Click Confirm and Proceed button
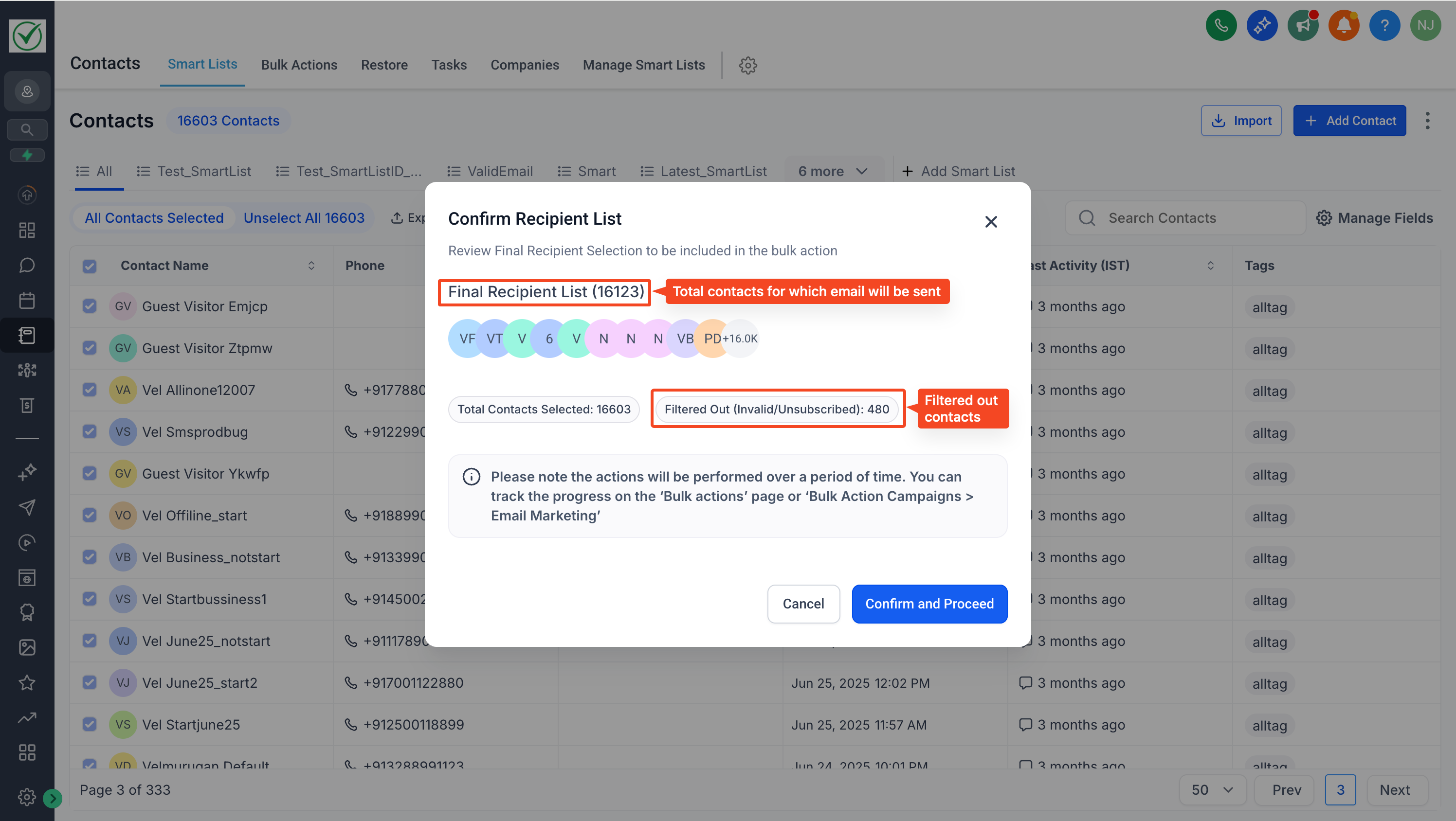The image size is (1456, 821). 929,604
